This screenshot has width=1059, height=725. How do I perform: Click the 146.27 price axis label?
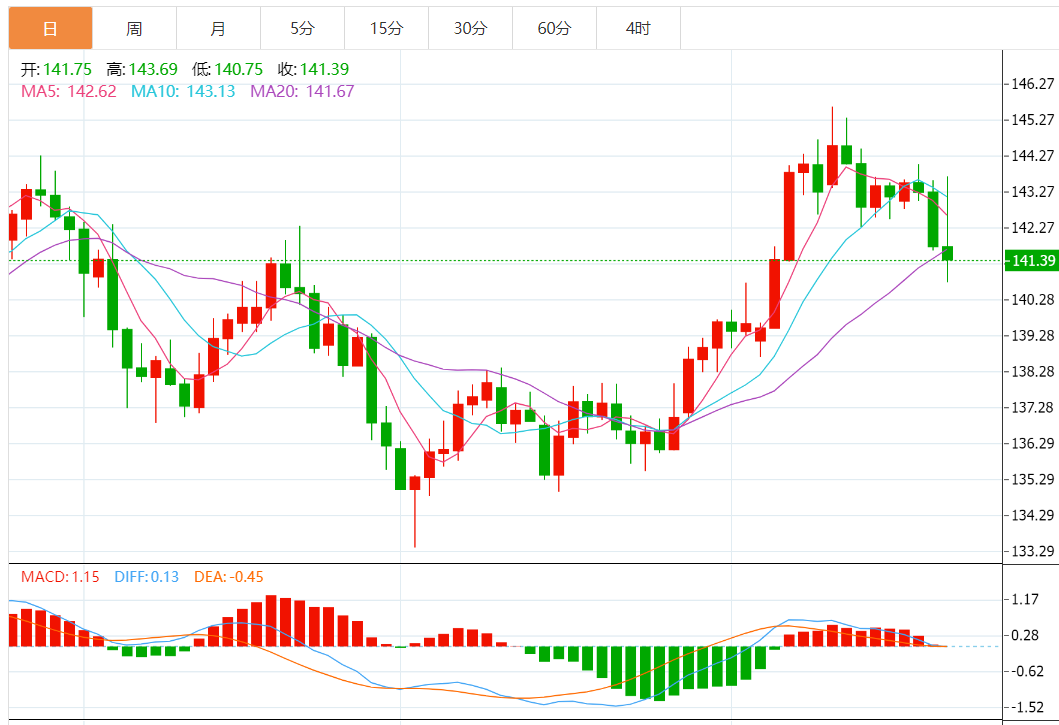[1032, 84]
